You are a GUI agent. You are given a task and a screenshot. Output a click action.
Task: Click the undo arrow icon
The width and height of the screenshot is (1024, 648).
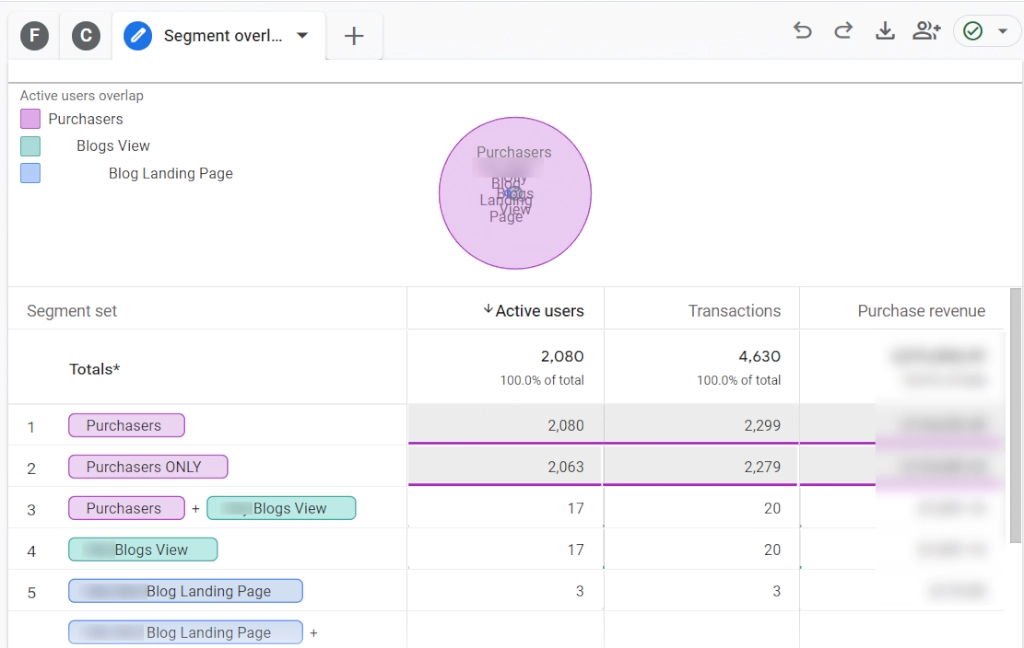coord(802,31)
